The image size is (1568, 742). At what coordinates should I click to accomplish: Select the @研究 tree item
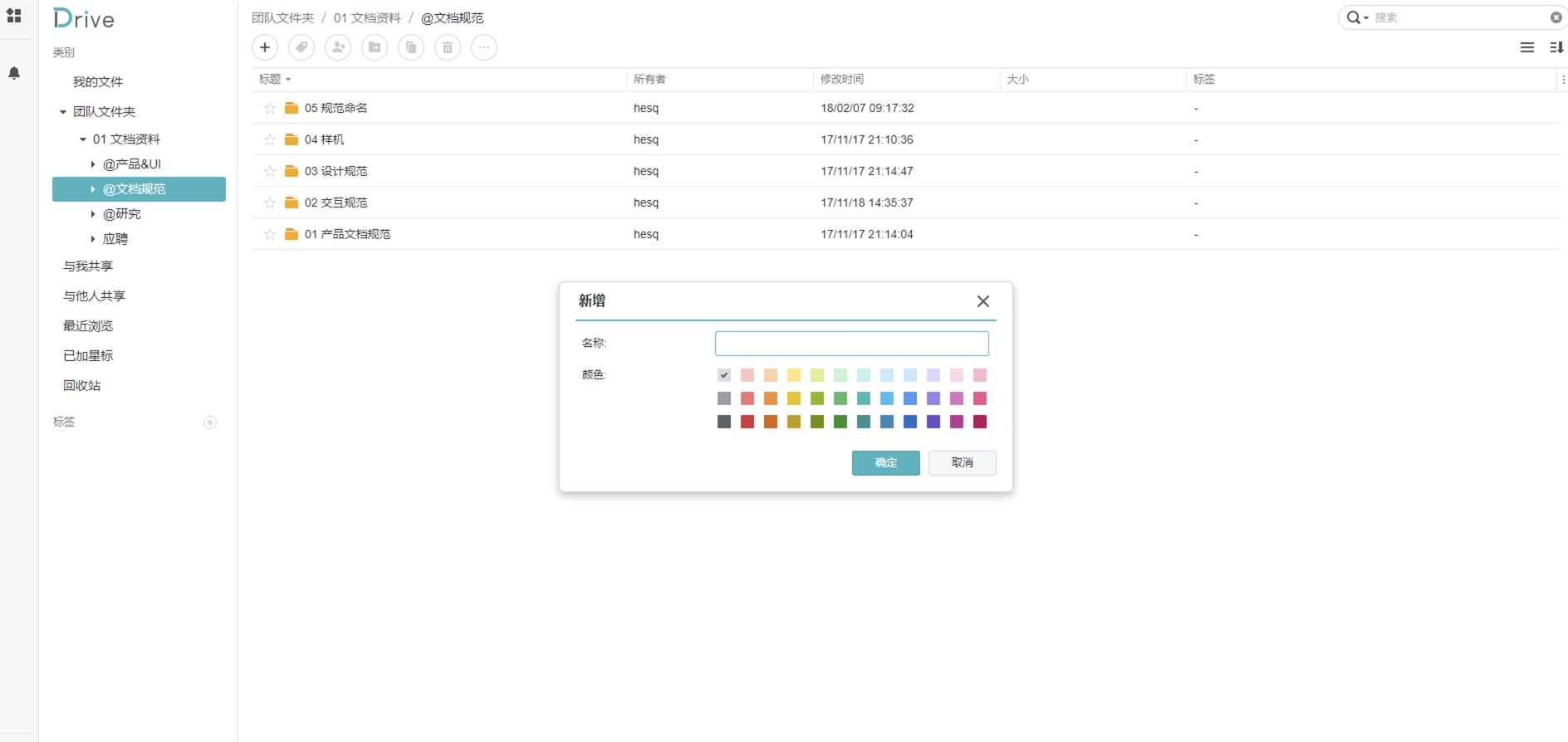(x=122, y=214)
